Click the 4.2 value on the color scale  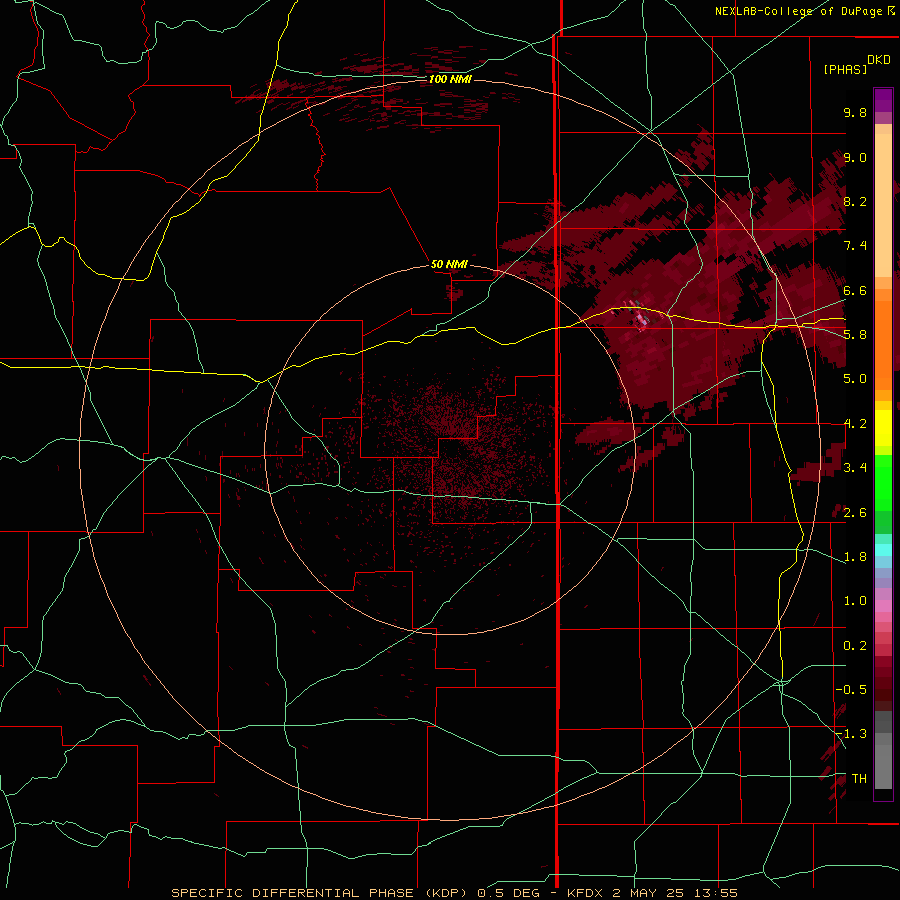(855, 424)
